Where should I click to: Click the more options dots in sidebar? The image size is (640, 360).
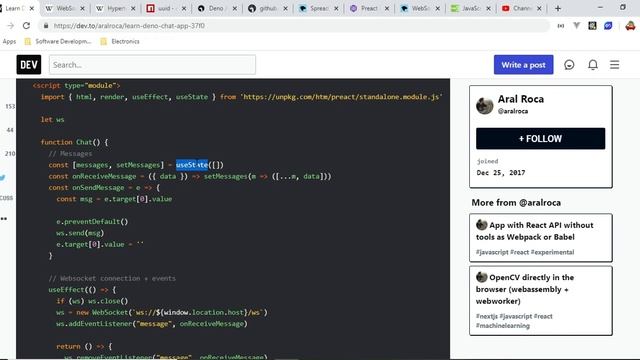coord(4,218)
